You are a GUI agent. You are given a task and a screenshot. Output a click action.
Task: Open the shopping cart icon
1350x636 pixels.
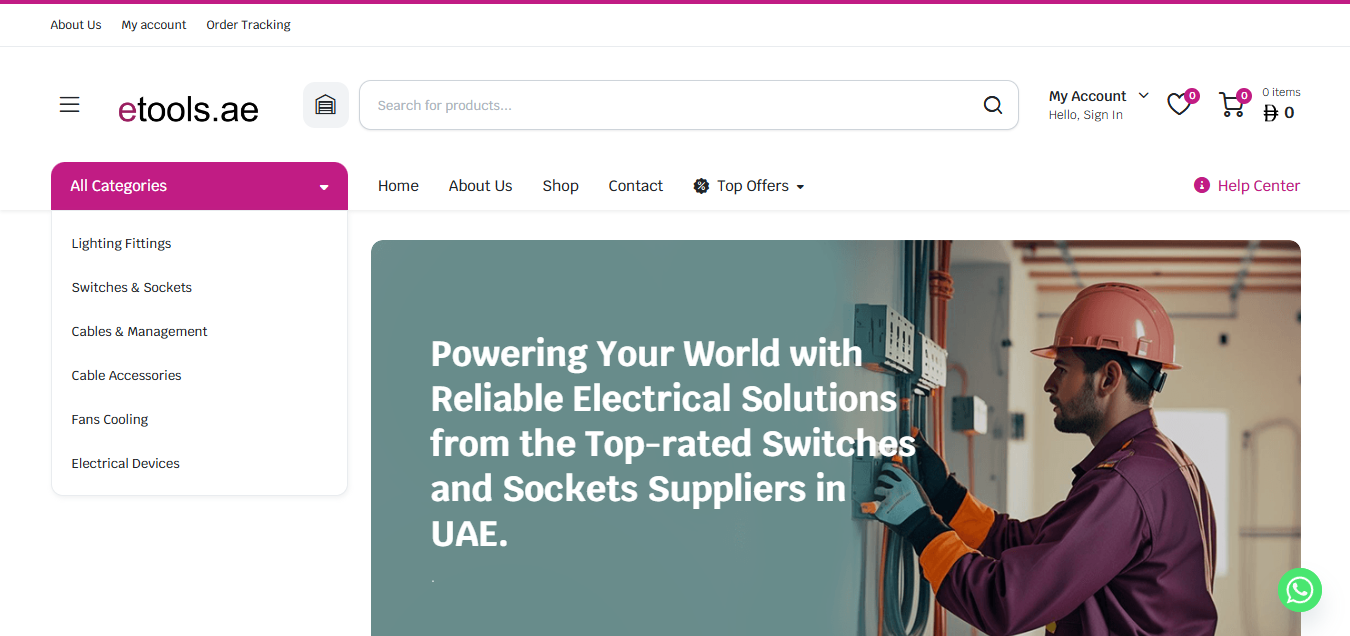(x=1232, y=104)
